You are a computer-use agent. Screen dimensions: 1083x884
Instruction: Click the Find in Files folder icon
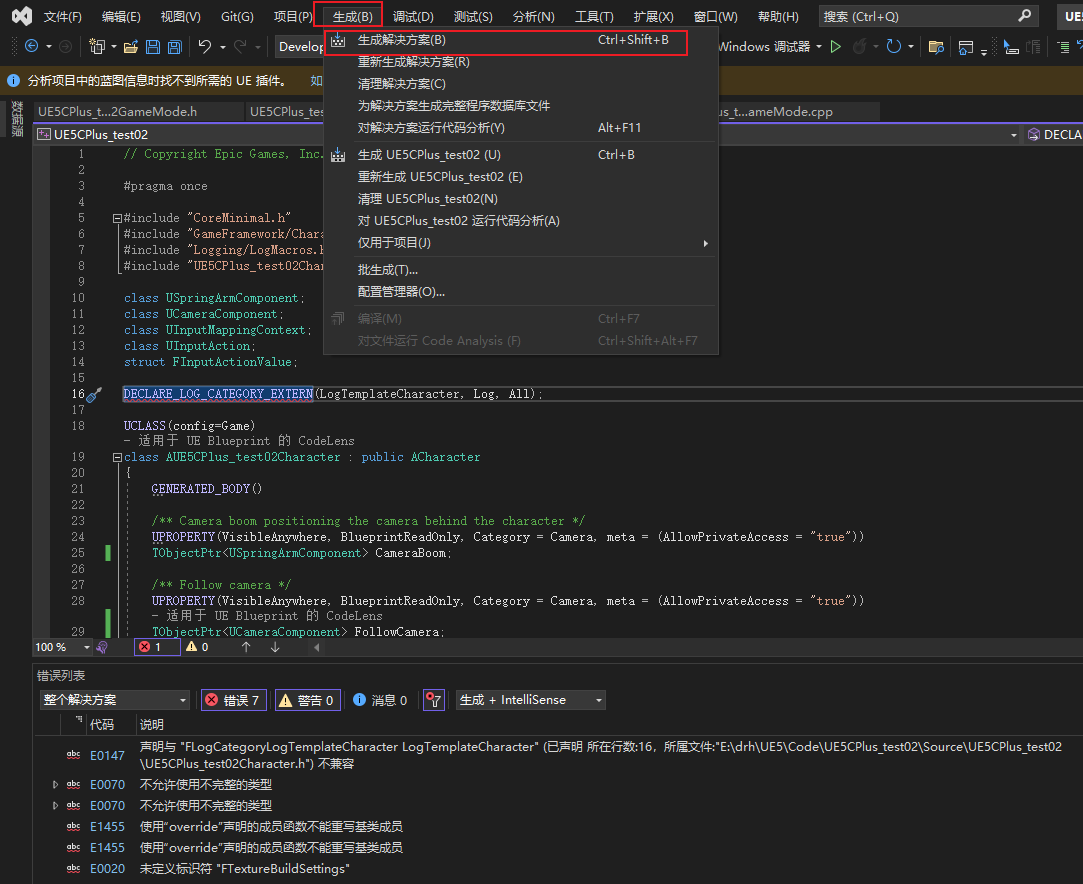point(936,47)
